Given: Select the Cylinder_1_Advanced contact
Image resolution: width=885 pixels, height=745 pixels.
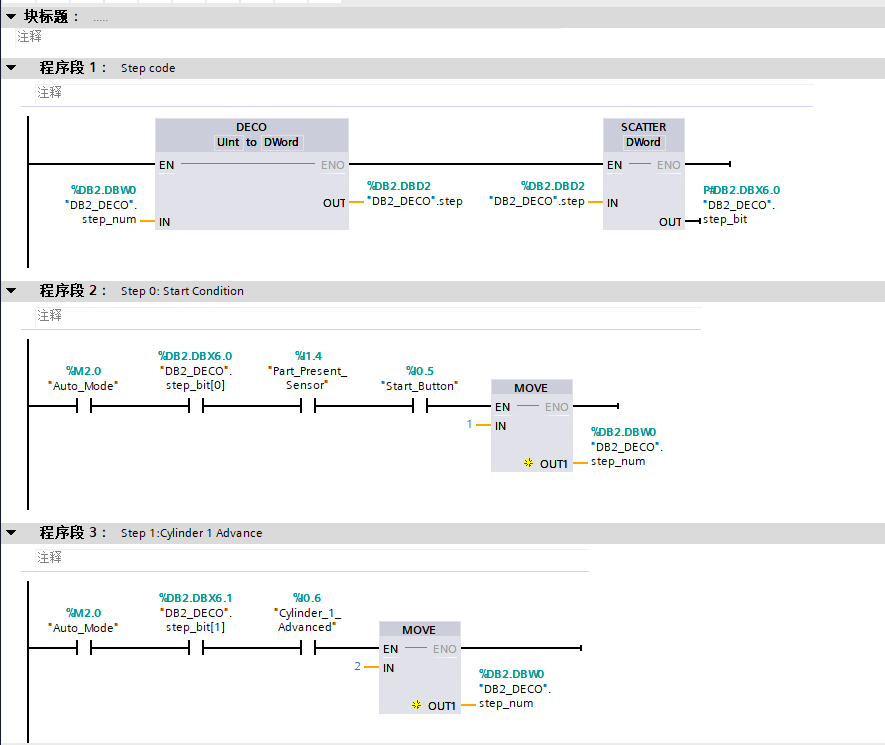Looking at the screenshot, I should click(x=307, y=648).
